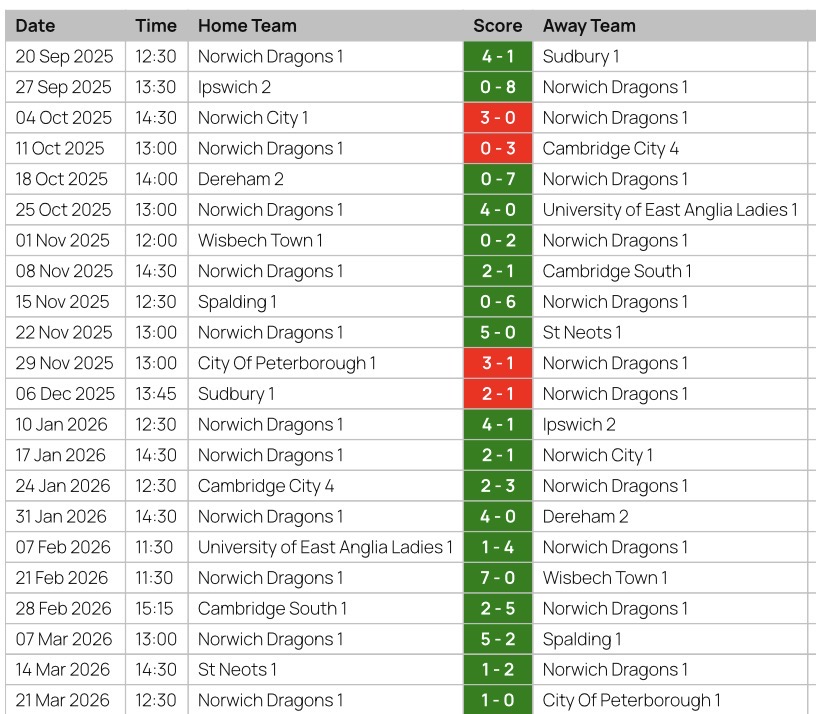Select Spalding 1 in Away Team column
Viewport: 816px width, 714px height.
pos(582,639)
